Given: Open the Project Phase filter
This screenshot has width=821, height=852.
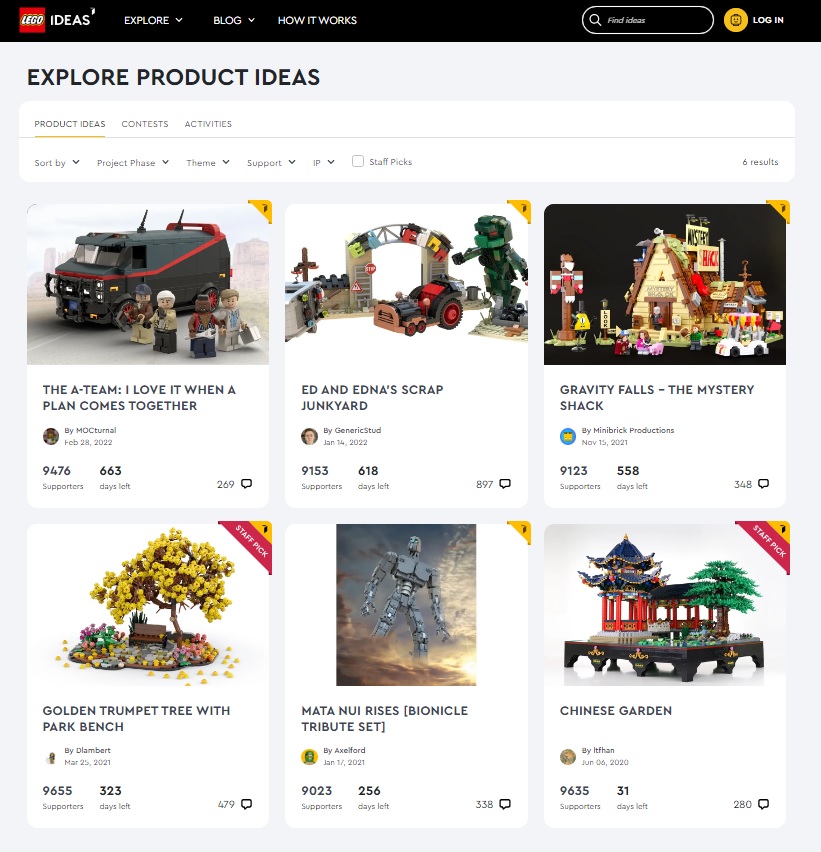Looking at the screenshot, I should pos(133,162).
